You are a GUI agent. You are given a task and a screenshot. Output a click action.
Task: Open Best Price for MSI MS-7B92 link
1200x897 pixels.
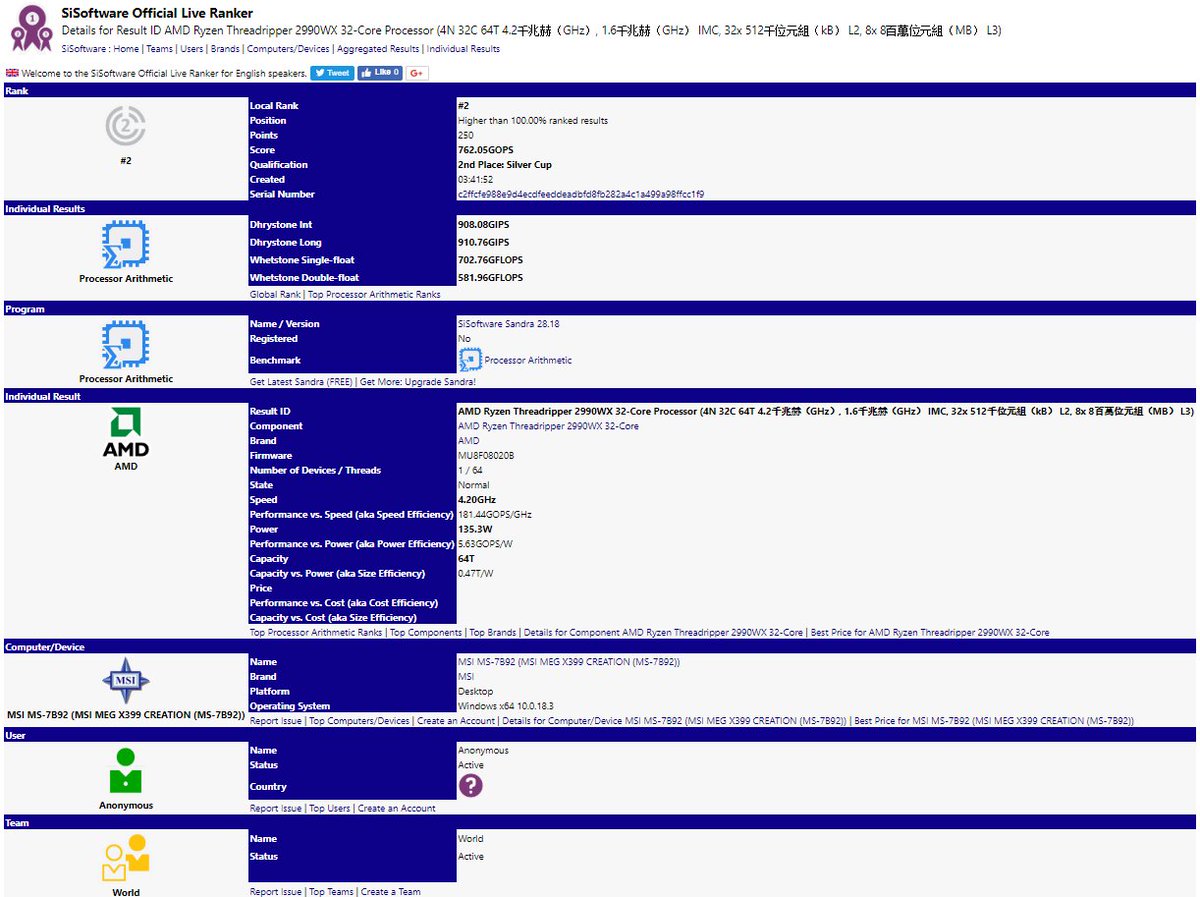pos(994,721)
